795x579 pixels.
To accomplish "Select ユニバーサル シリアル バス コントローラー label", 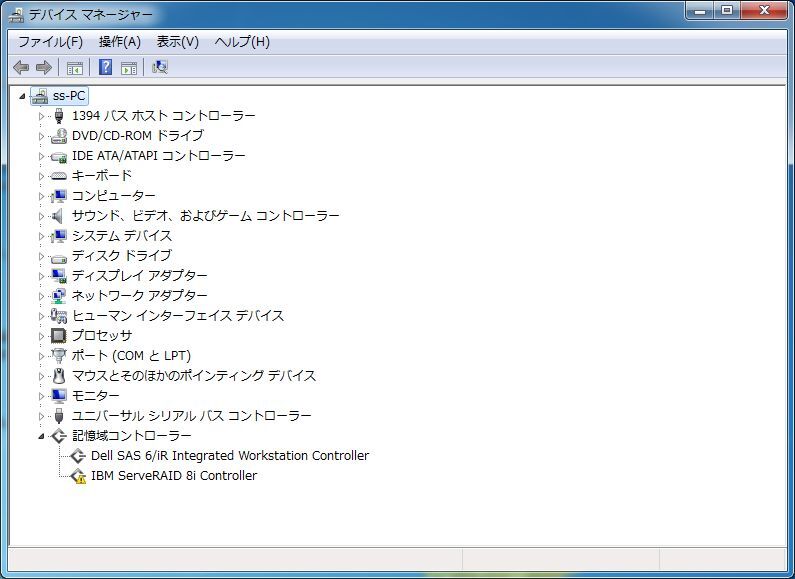I will pyautogui.click(x=191, y=416).
